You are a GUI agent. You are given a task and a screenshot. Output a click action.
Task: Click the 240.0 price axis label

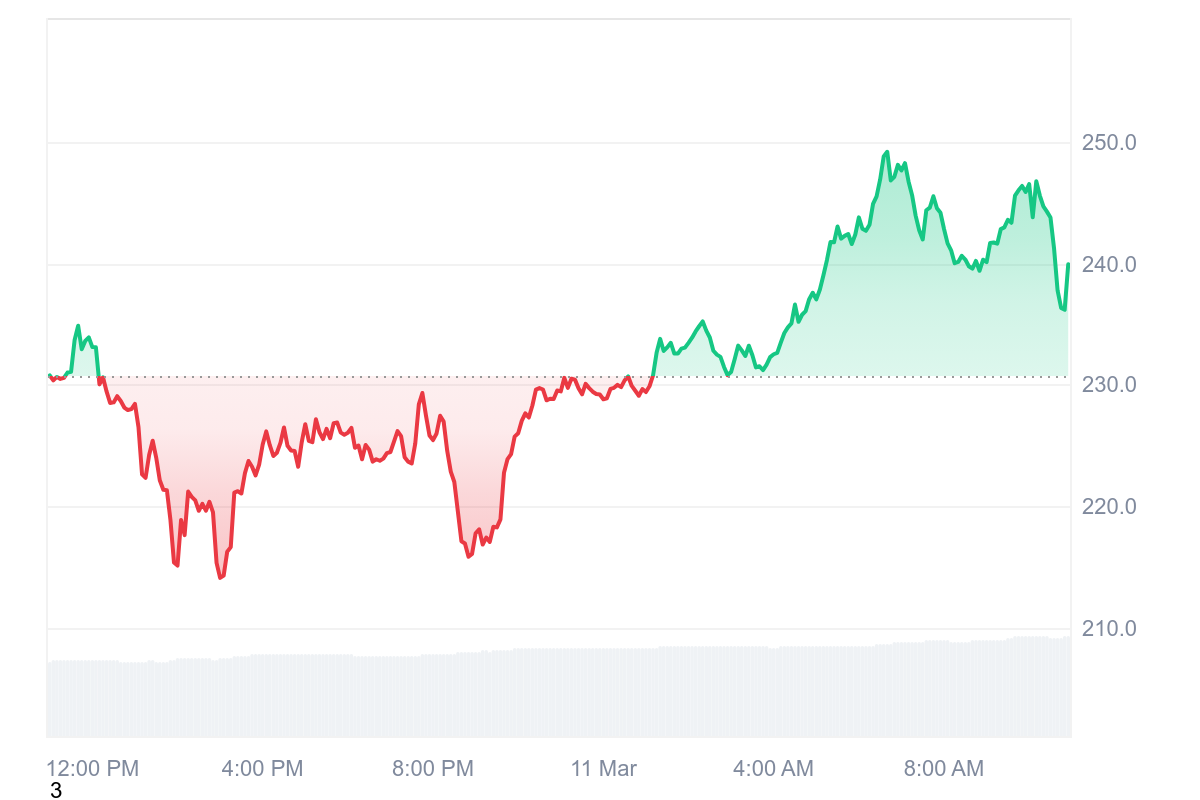1109,265
